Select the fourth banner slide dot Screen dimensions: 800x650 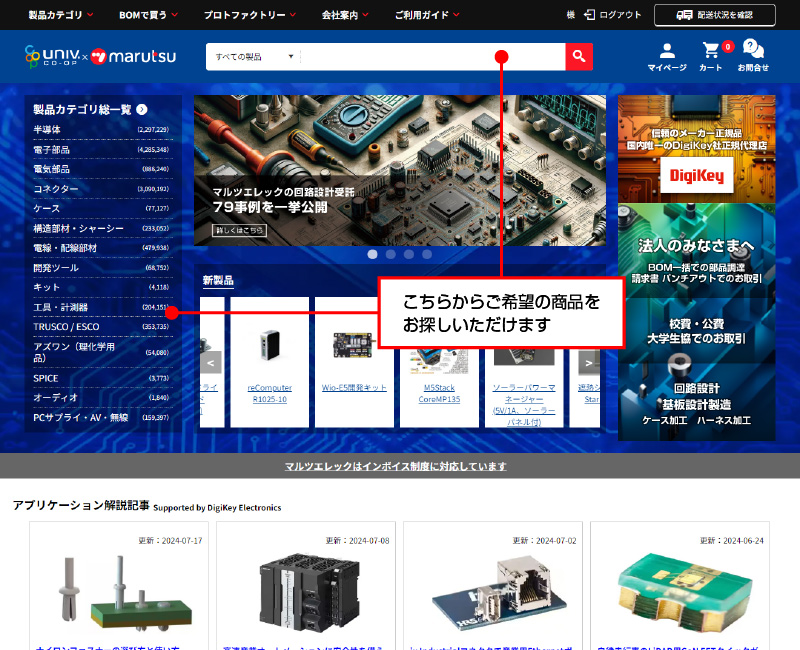(427, 254)
